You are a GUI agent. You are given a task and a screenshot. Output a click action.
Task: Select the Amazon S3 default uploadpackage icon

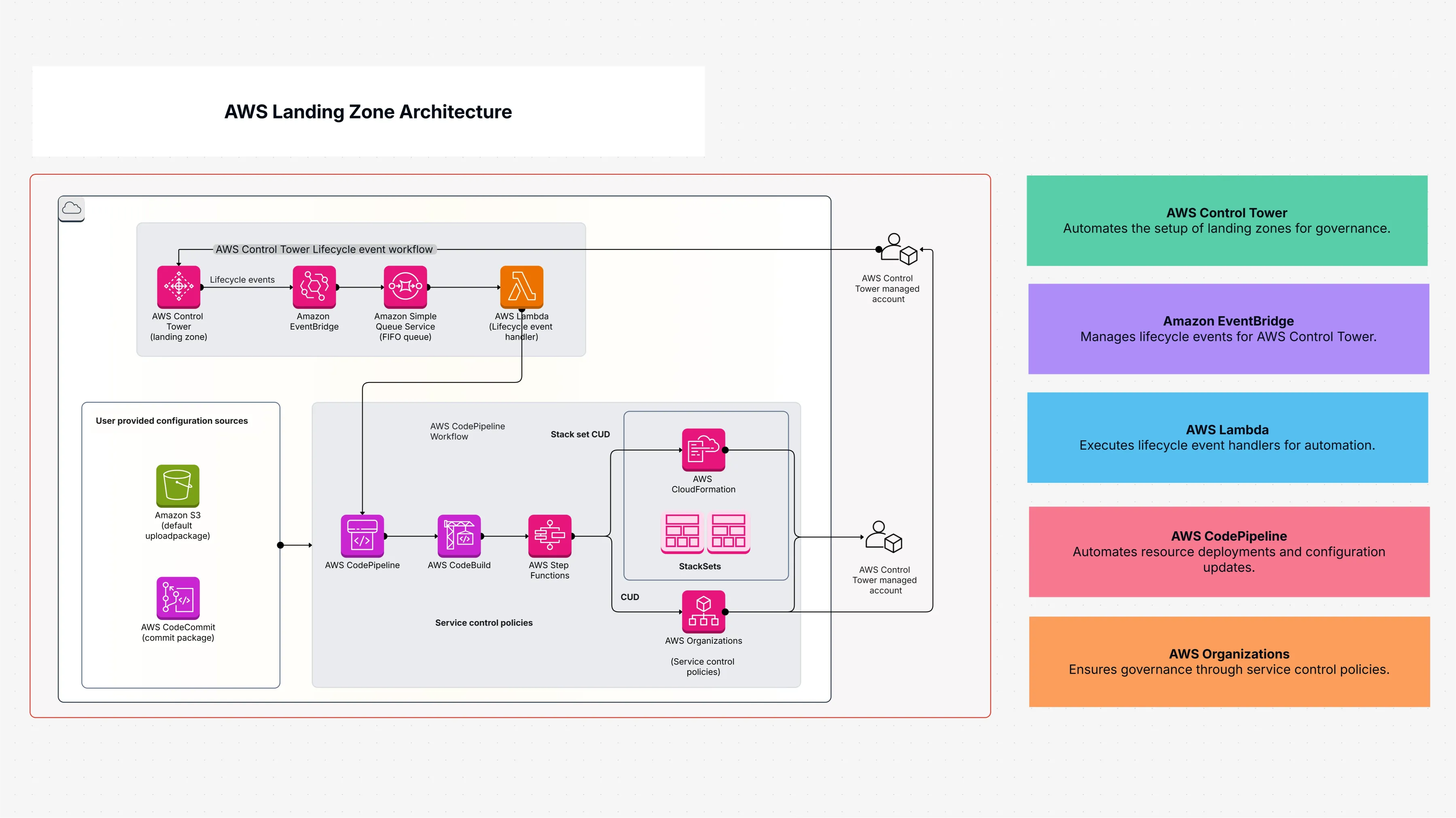click(x=178, y=486)
